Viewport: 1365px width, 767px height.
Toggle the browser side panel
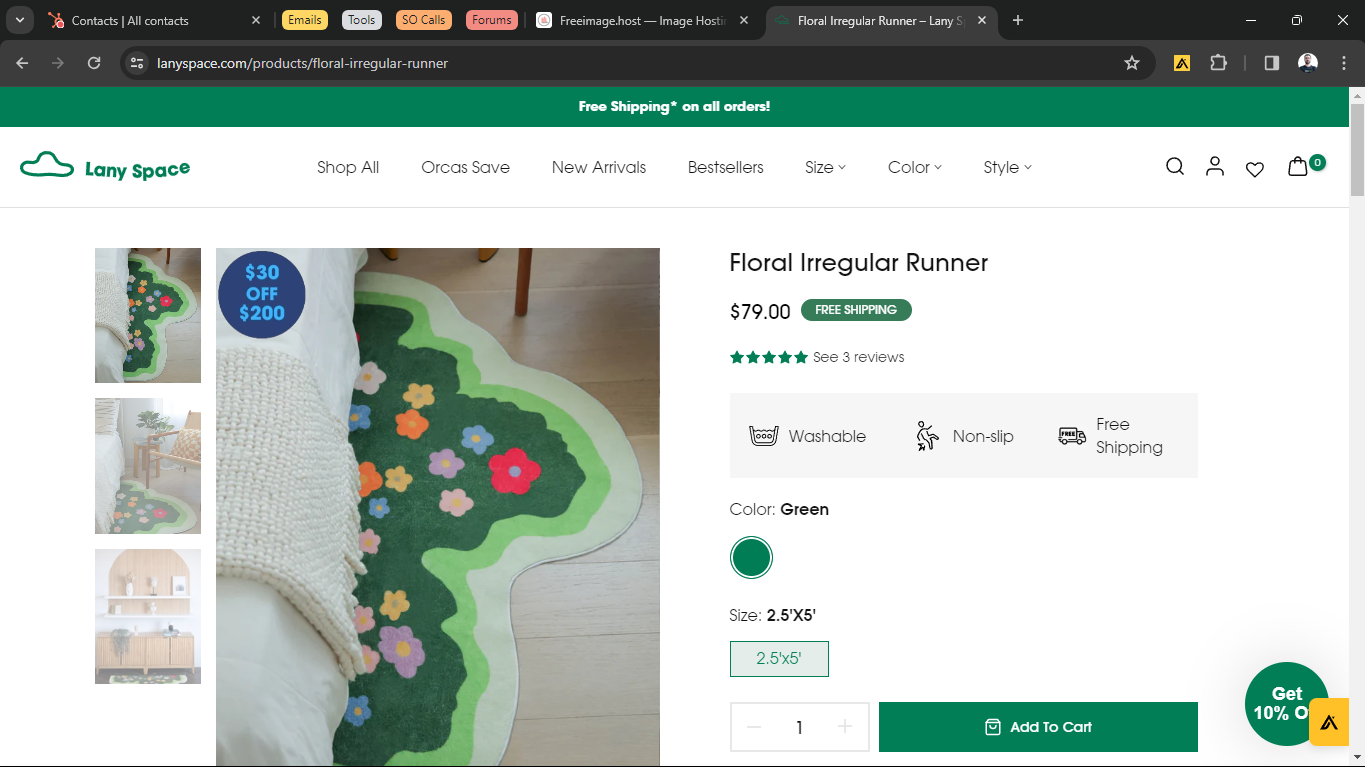click(1272, 63)
